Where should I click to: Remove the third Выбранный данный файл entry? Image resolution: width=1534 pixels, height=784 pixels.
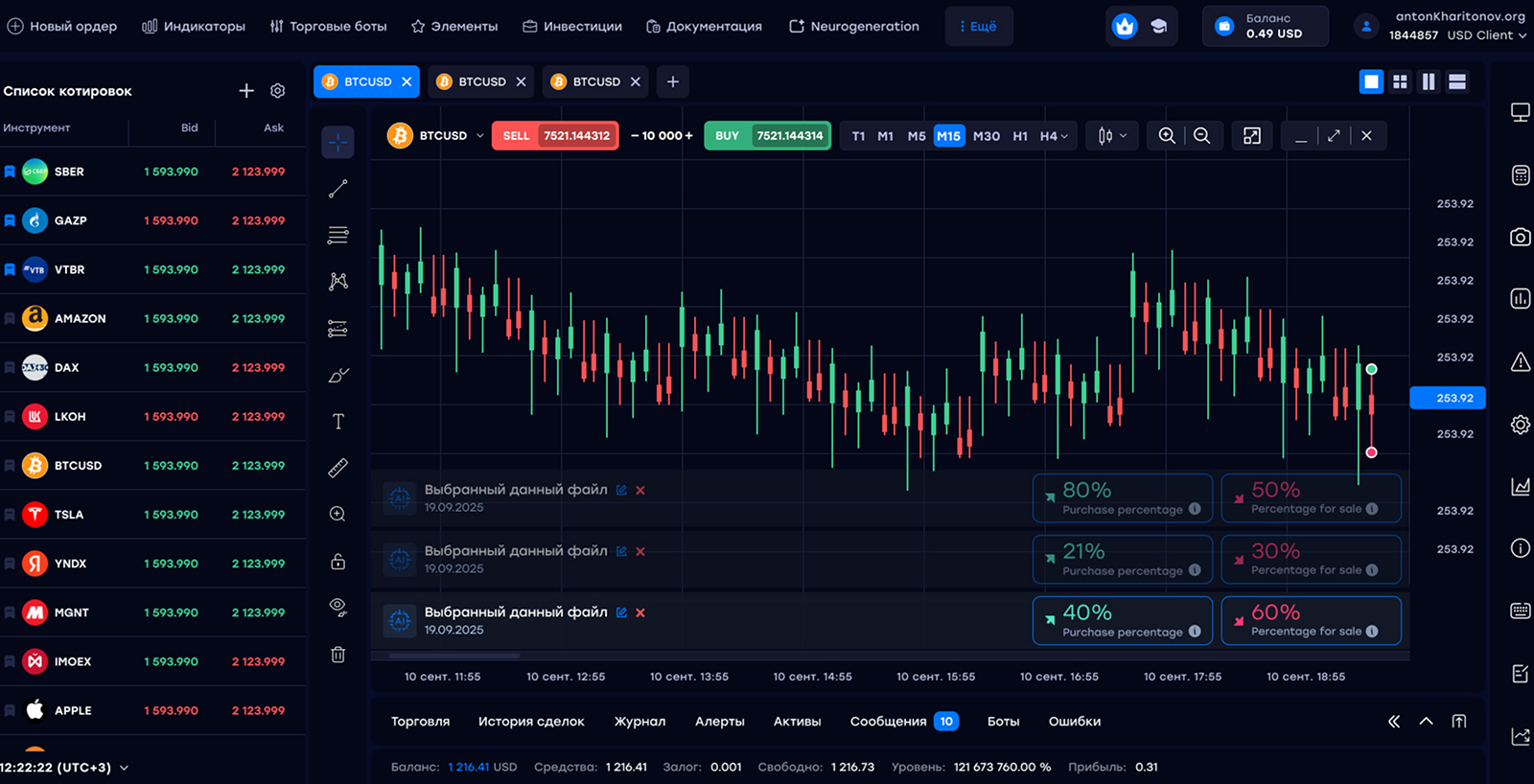(640, 612)
